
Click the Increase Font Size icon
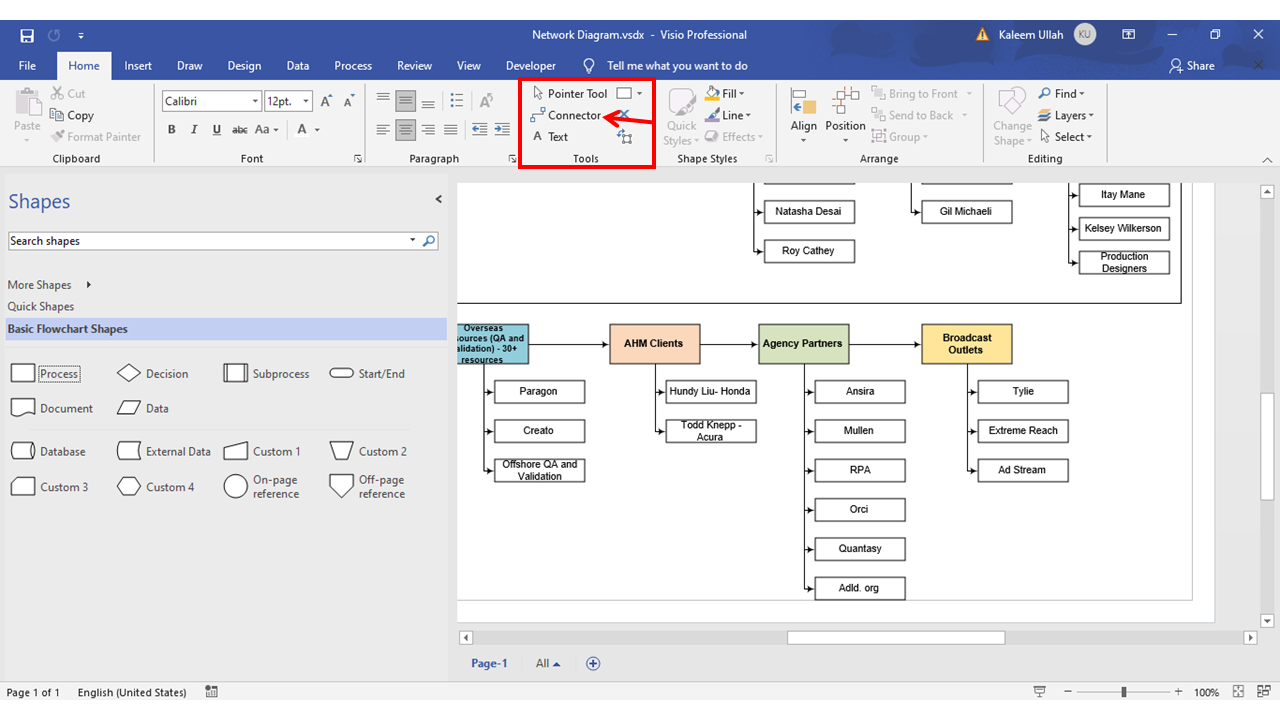(325, 100)
